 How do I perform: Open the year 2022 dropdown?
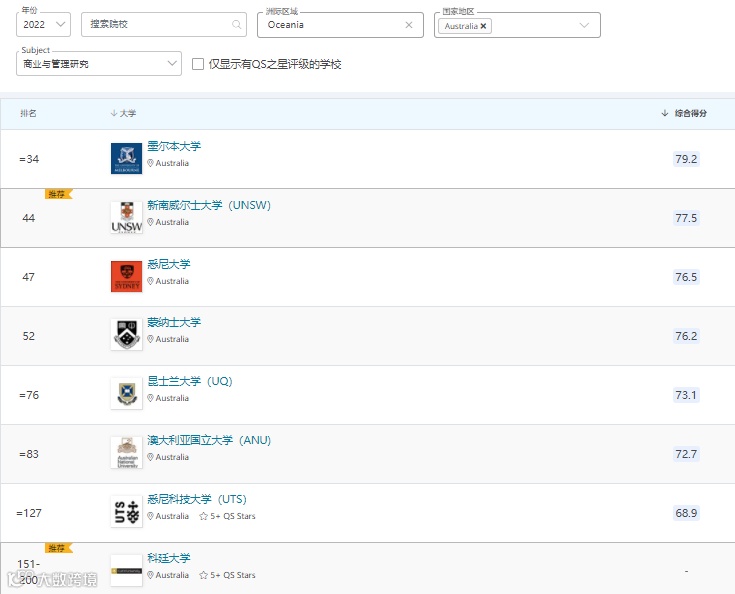[x=43, y=24]
